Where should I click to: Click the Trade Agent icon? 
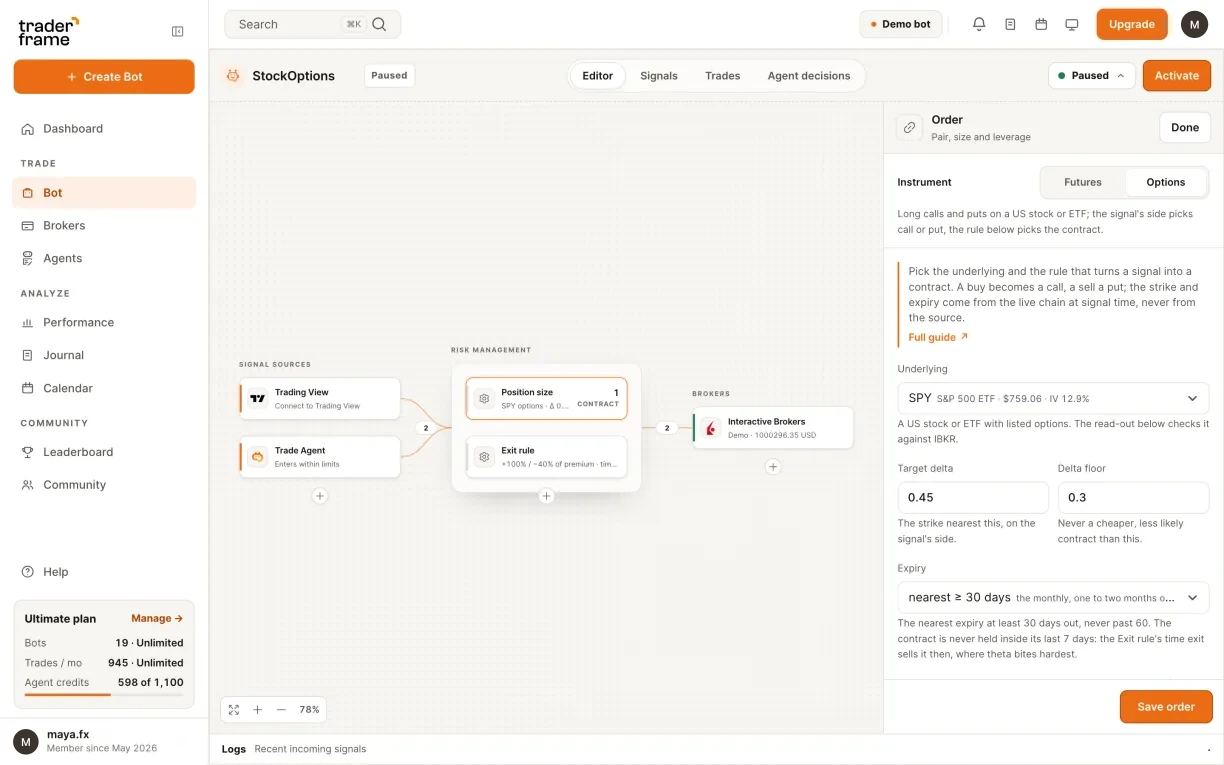click(x=258, y=456)
